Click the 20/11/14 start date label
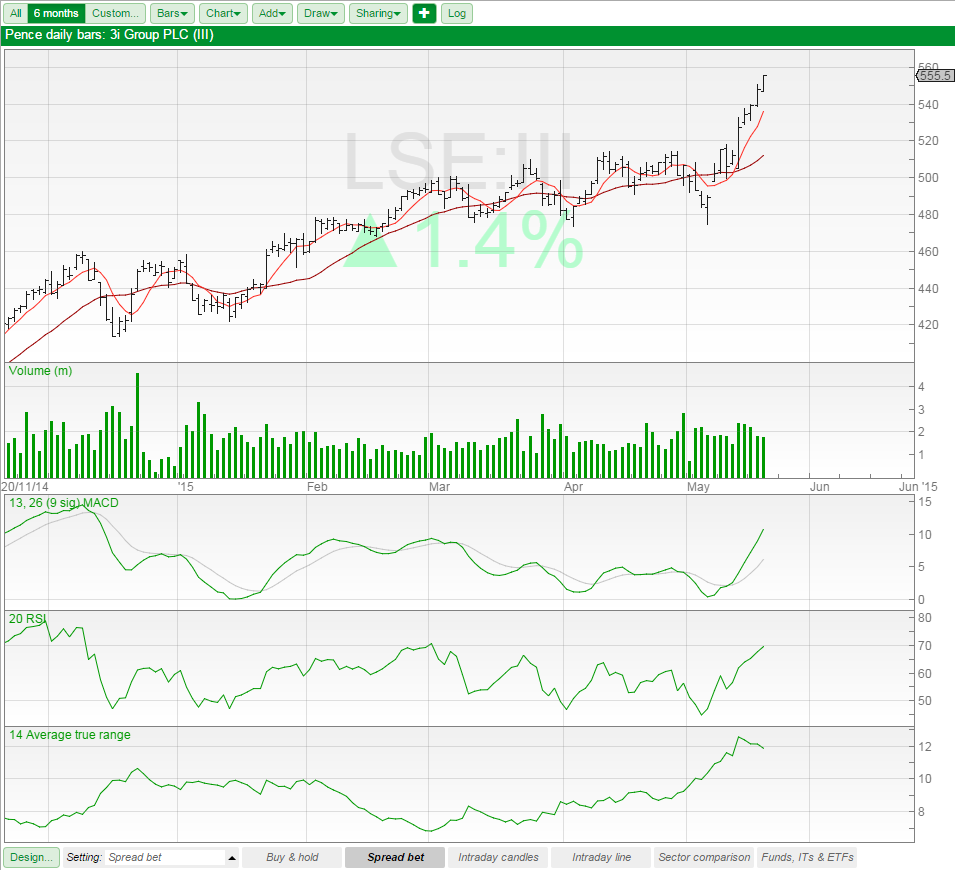Viewport: 955px width, 870px height. pos(25,487)
